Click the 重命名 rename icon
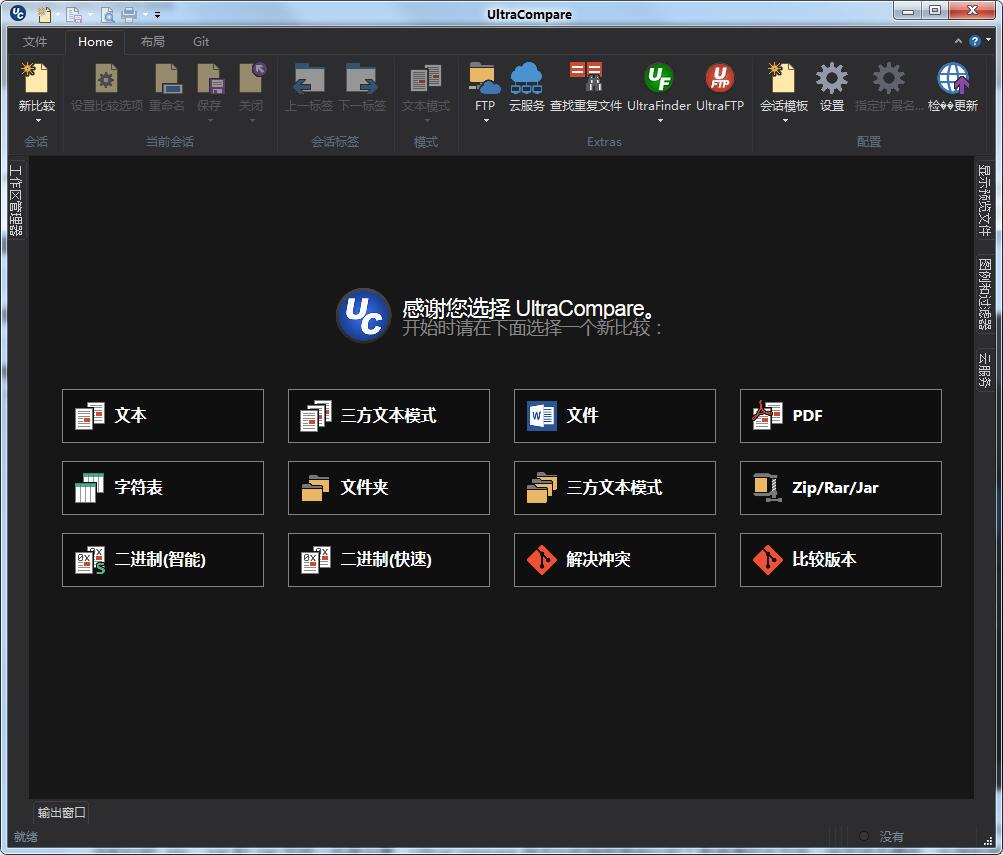The height and width of the screenshot is (855, 1003). (168, 79)
